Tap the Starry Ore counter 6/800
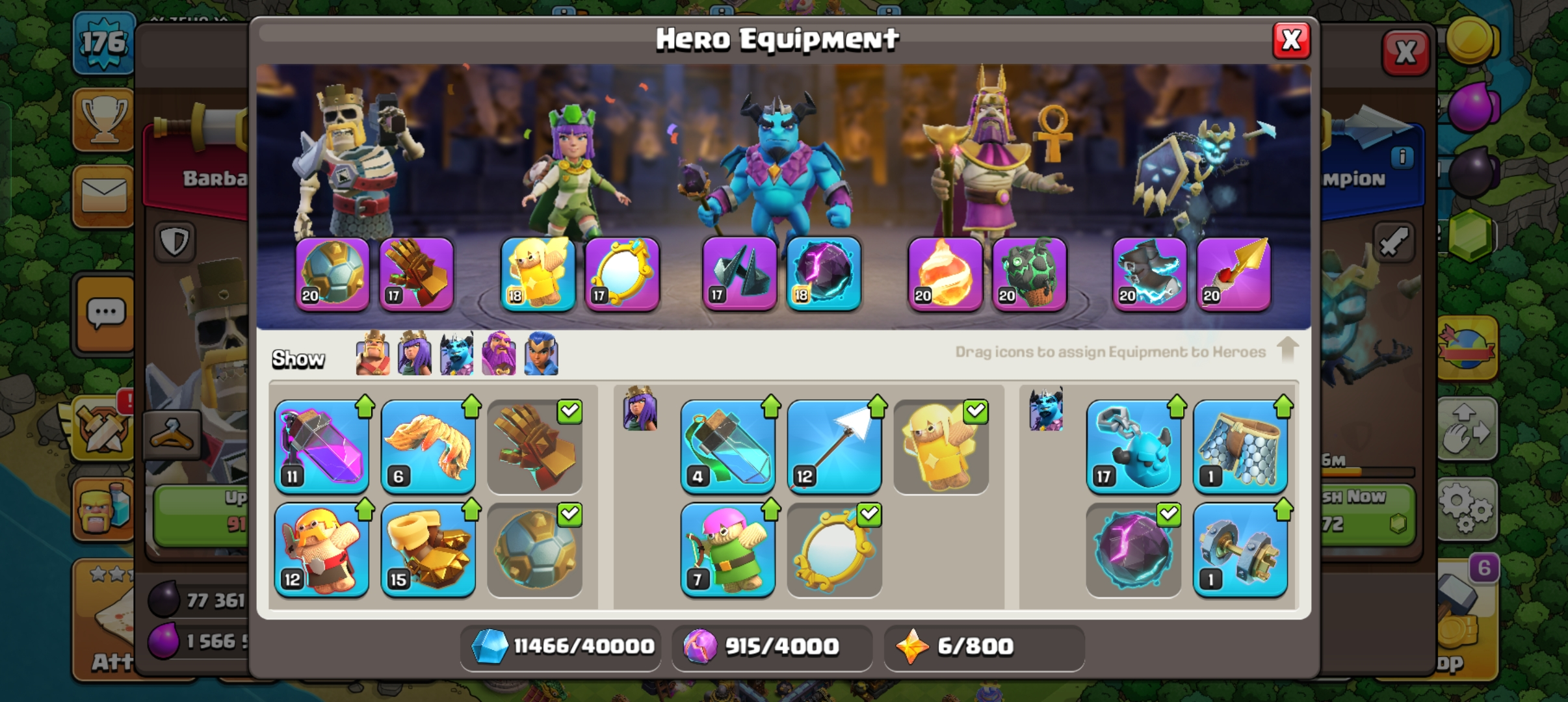Viewport: 1568px width, 702px height. (984, 647)
